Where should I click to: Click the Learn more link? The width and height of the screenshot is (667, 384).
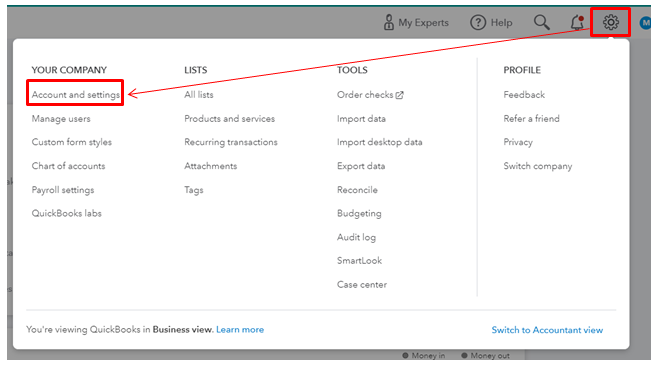240,329
